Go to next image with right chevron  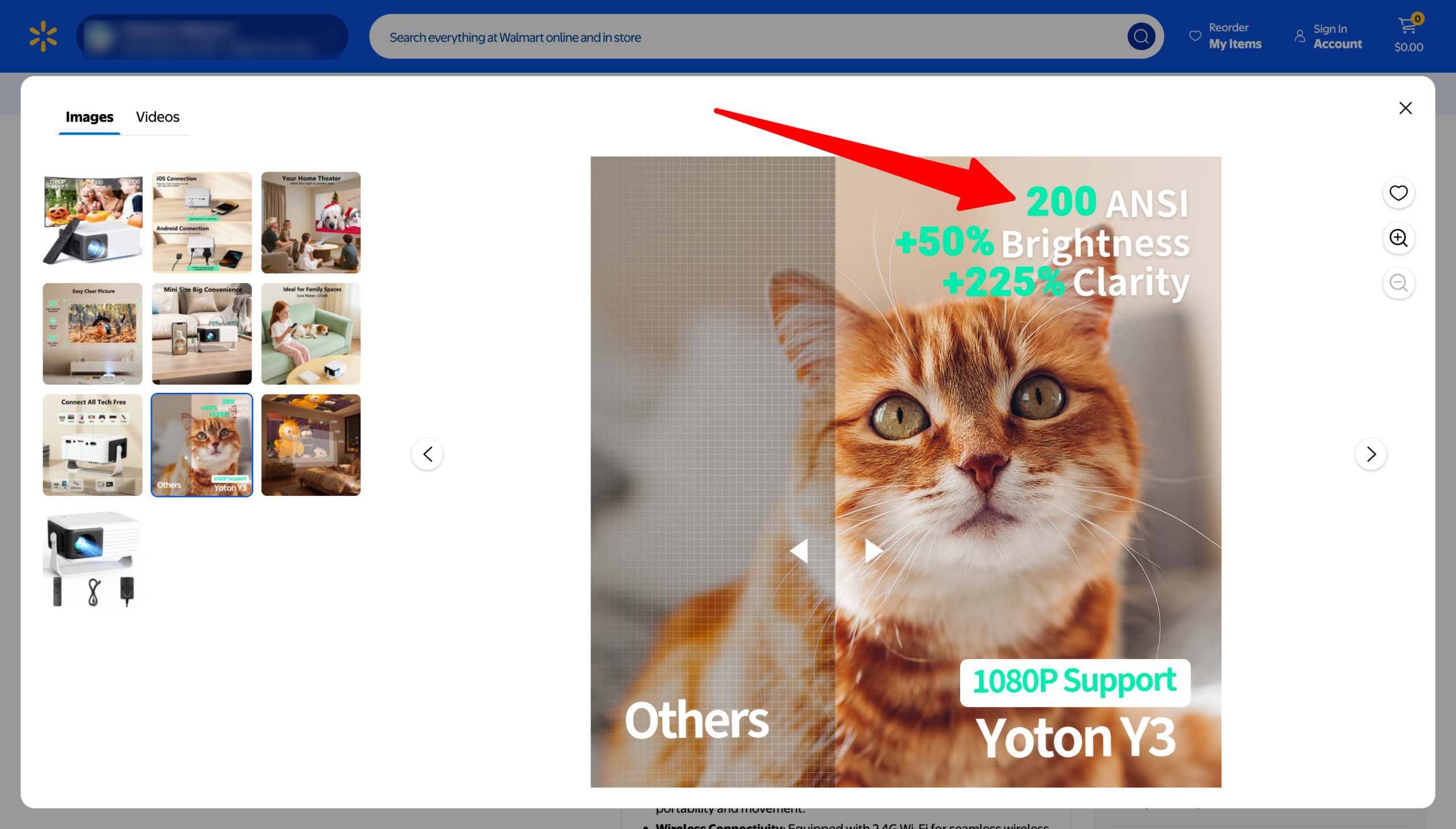[x=1371, y=454]
